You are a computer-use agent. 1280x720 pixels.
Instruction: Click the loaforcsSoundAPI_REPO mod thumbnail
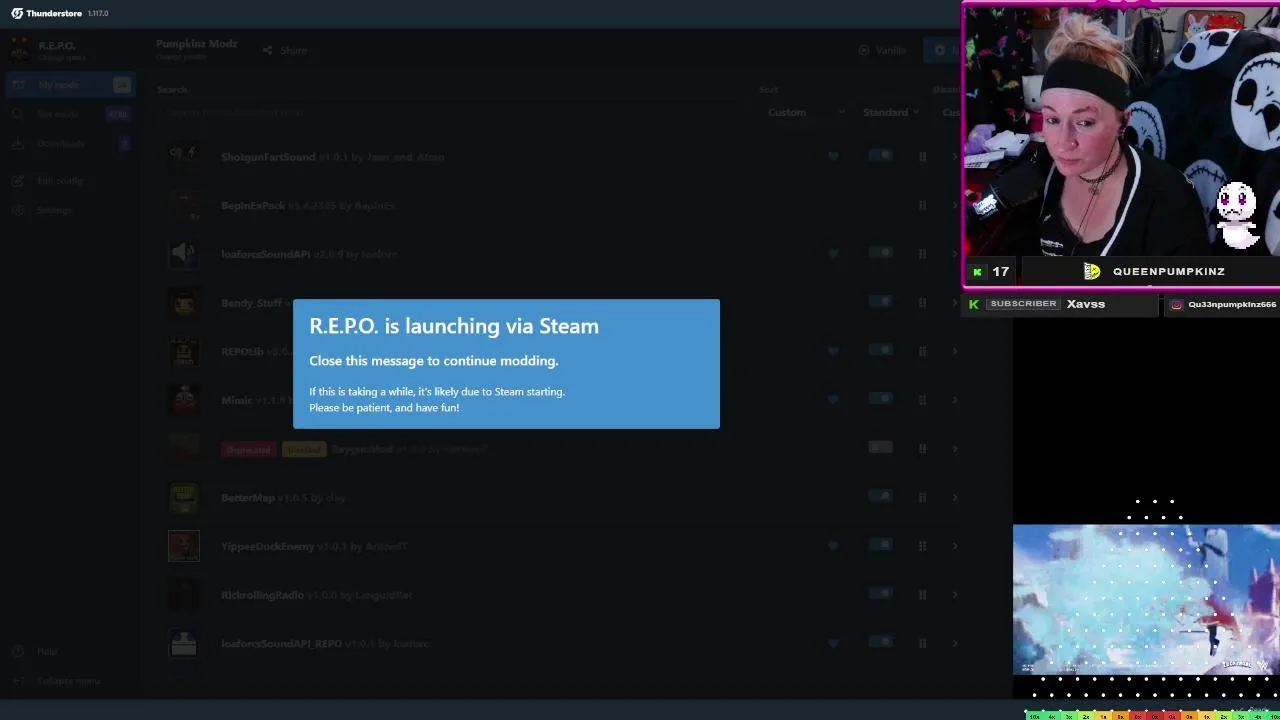184,643
